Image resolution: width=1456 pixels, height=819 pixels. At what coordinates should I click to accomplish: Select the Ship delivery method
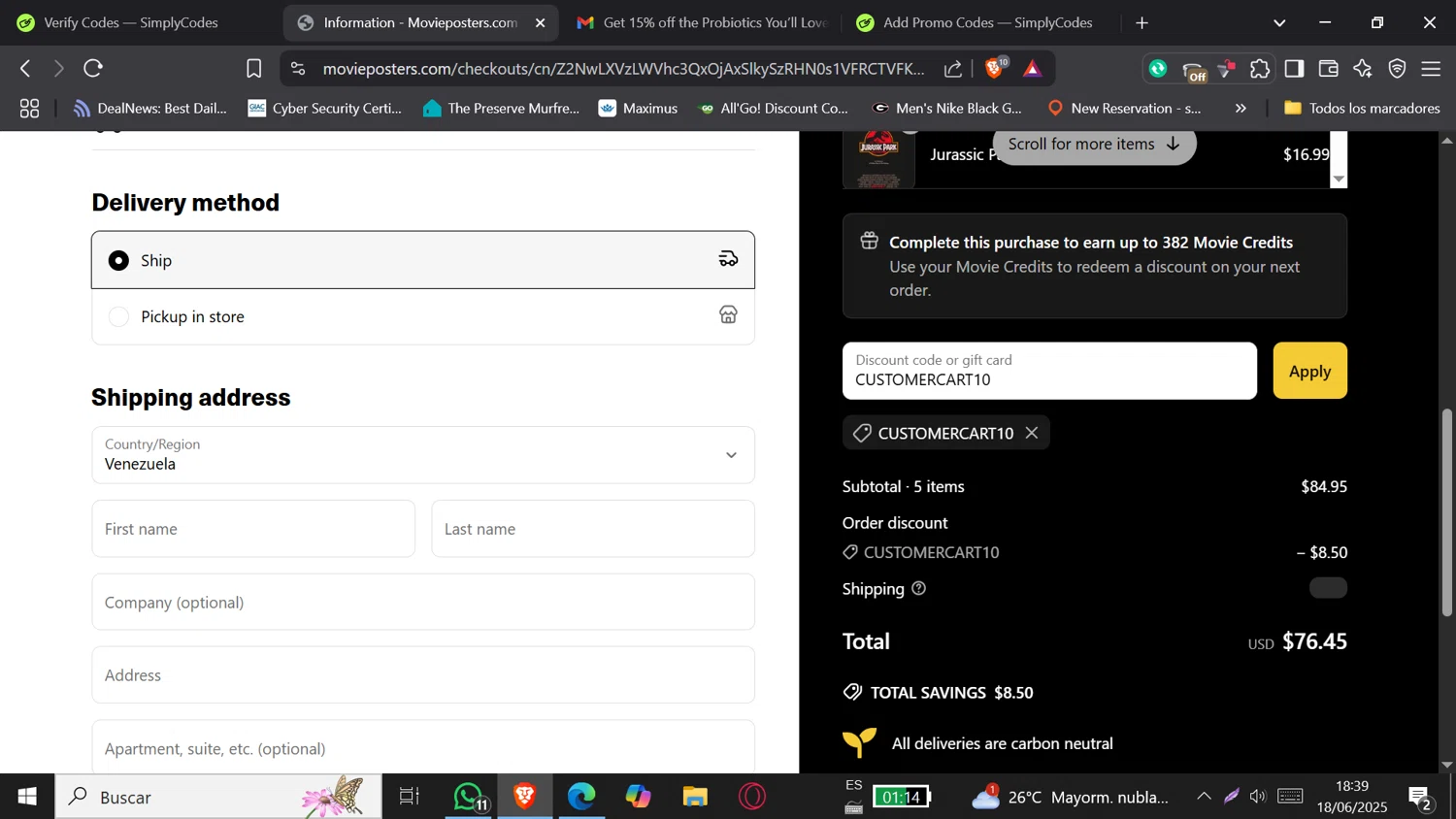click(x=423, y=260)
